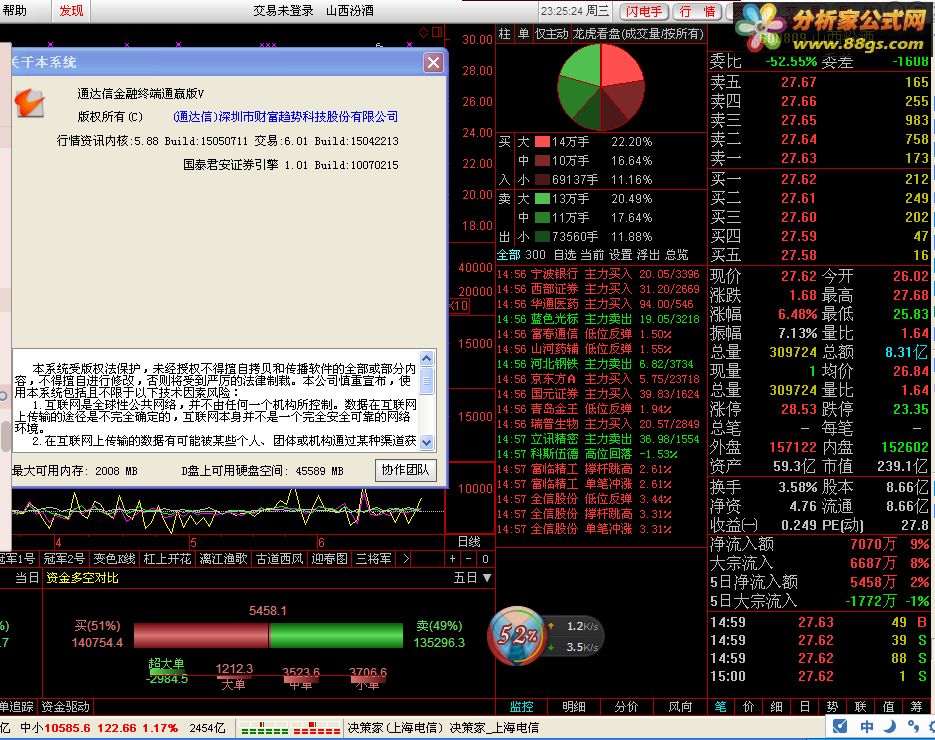
Task: Click the 闪电手 button
Action: click(x=644, y=11)
